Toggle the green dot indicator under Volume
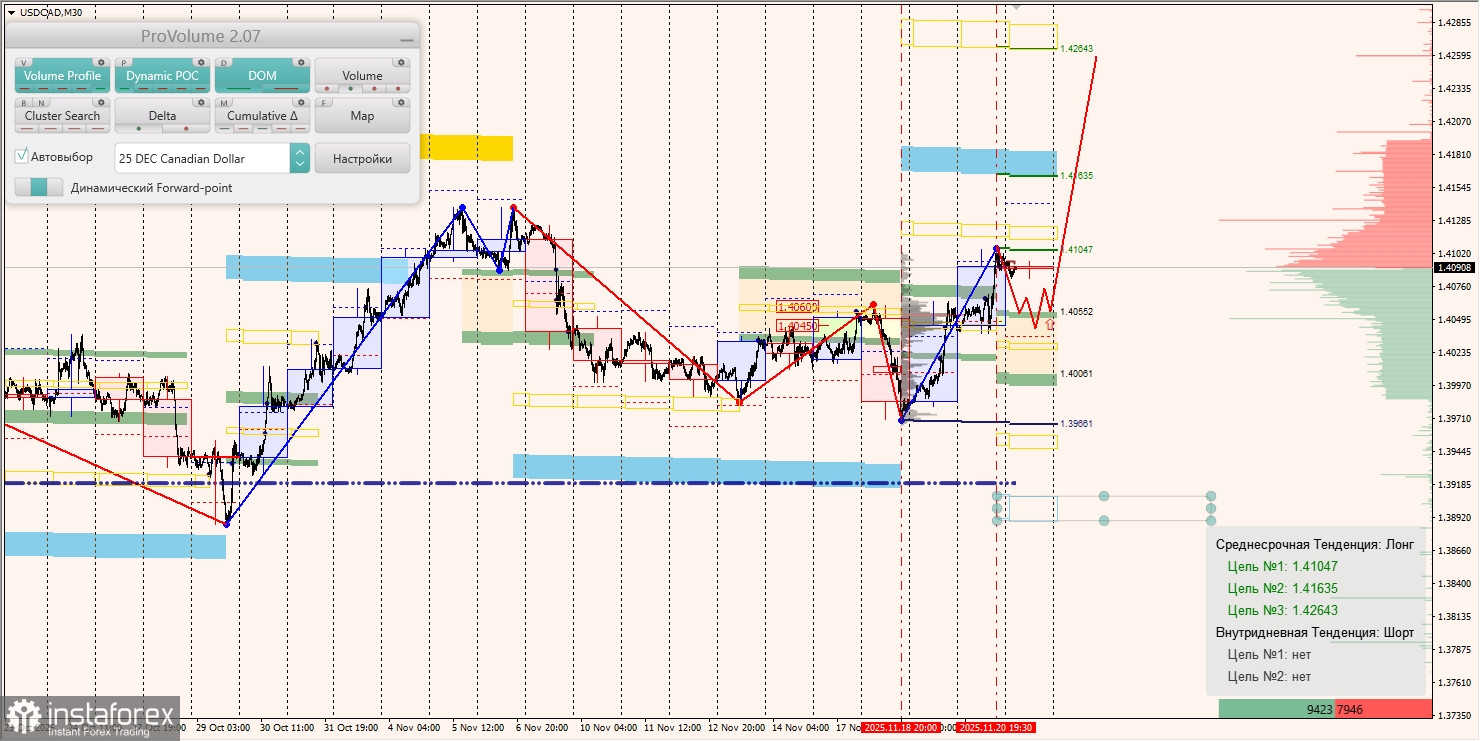 351,87
